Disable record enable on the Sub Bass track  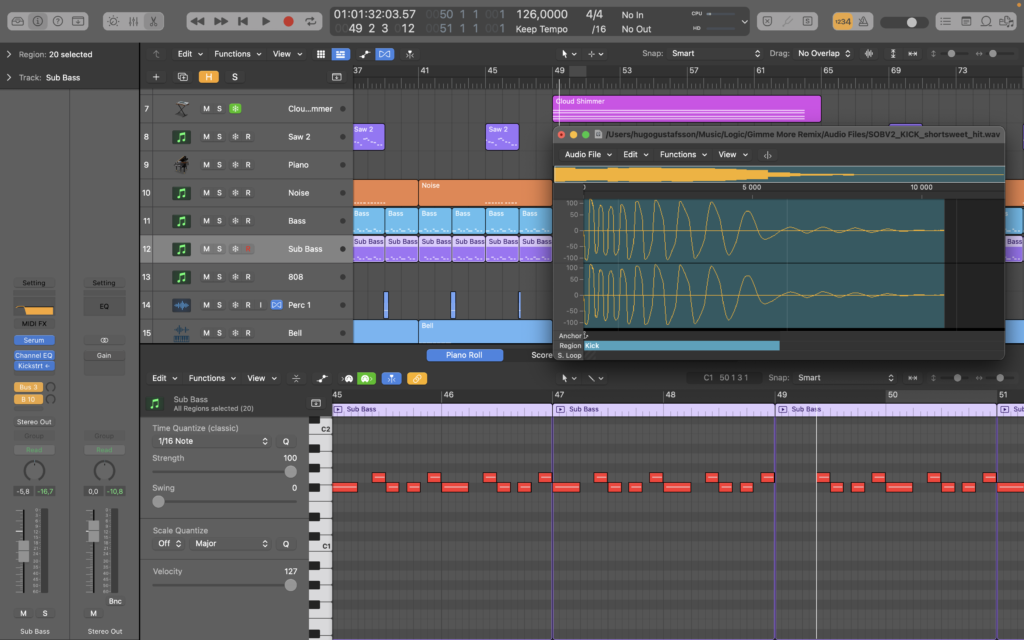248,249
